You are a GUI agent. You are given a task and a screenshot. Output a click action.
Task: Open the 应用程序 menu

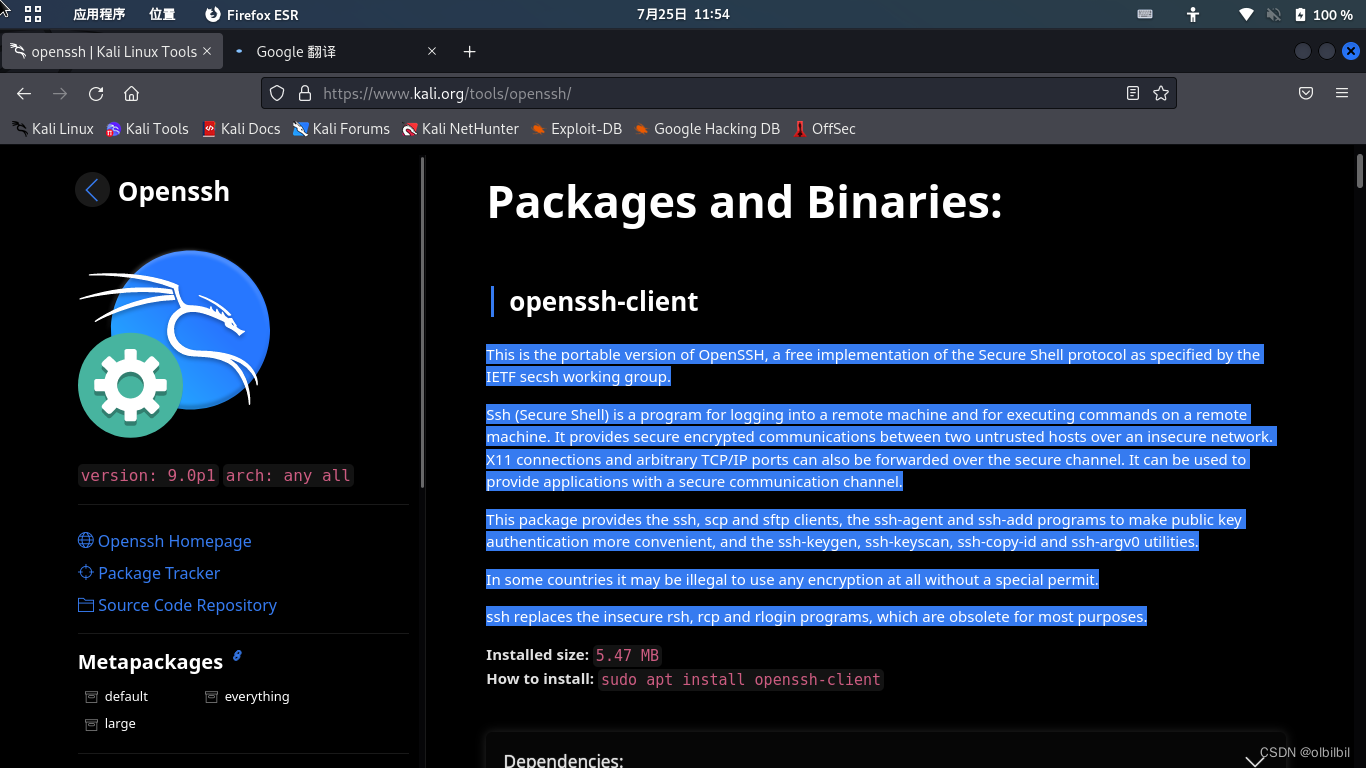tap(99, 14)
